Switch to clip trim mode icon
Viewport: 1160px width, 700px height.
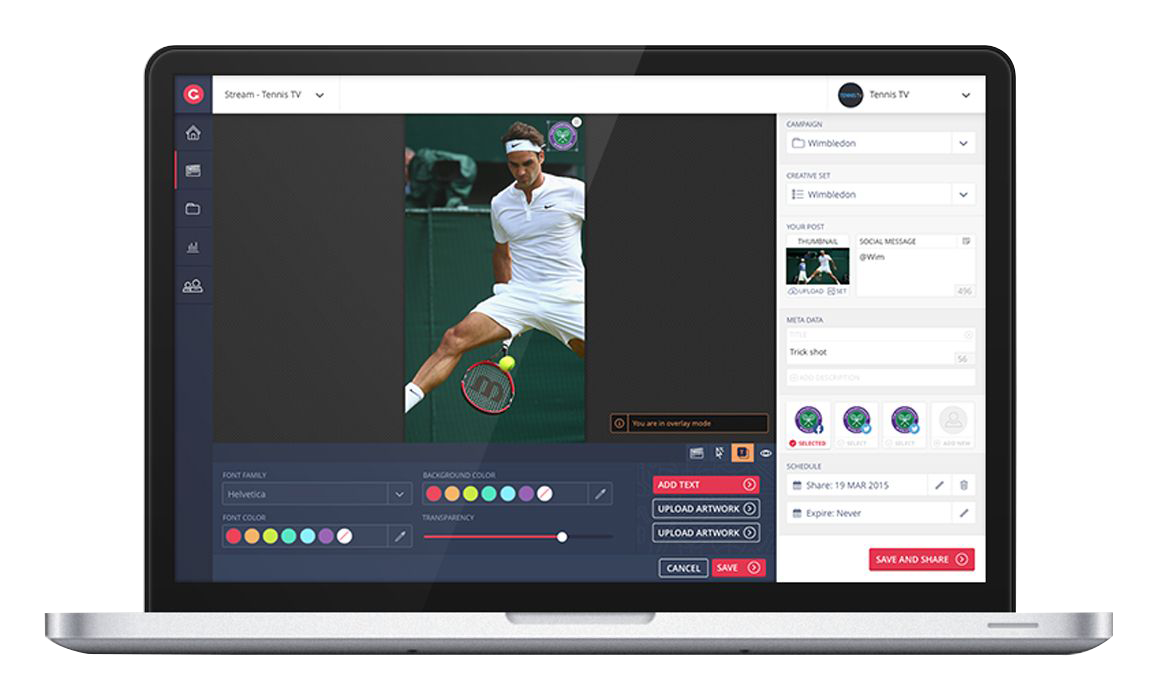(696, 453)
